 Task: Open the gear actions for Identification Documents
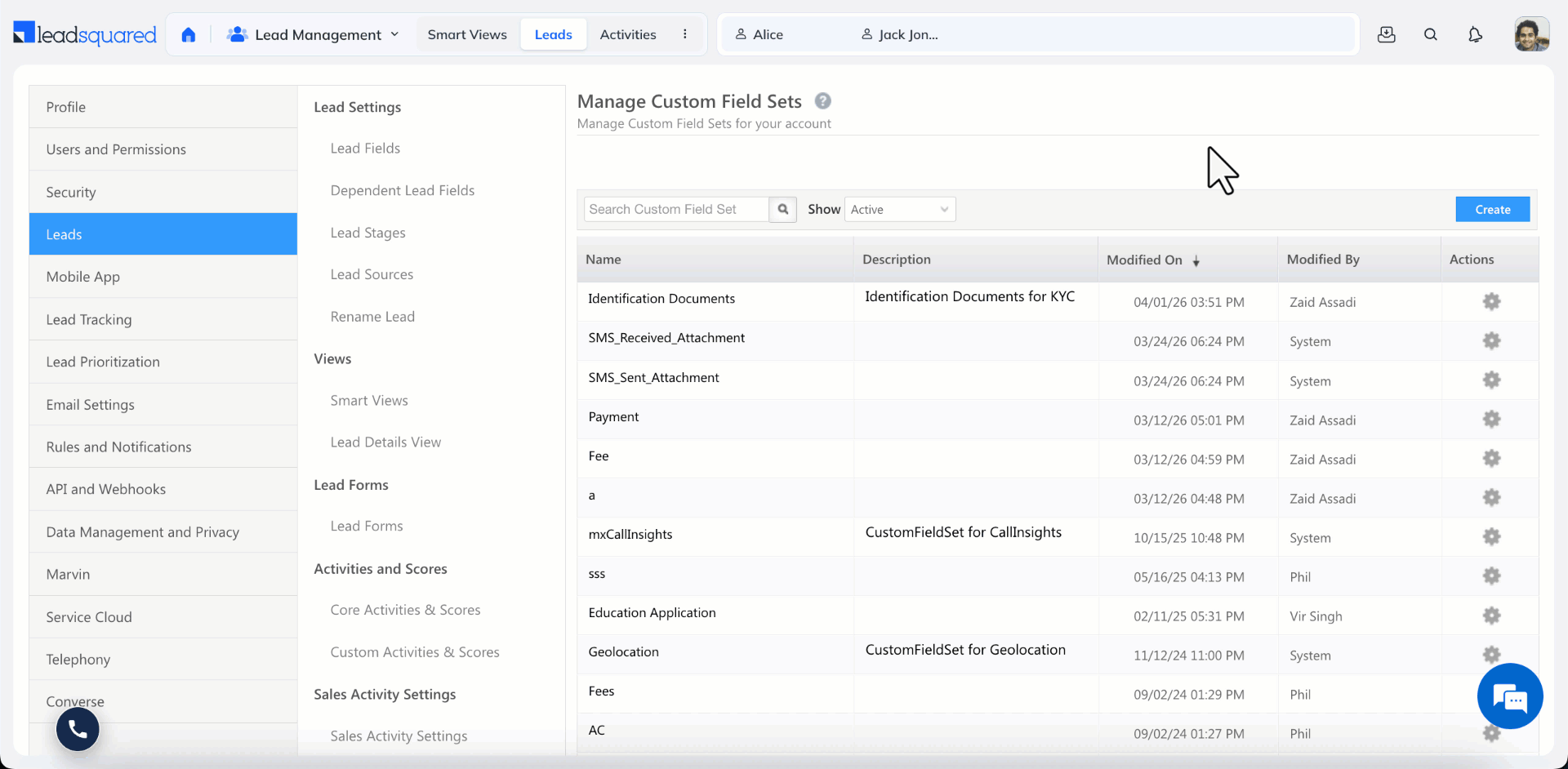(x=1491, y=302)
